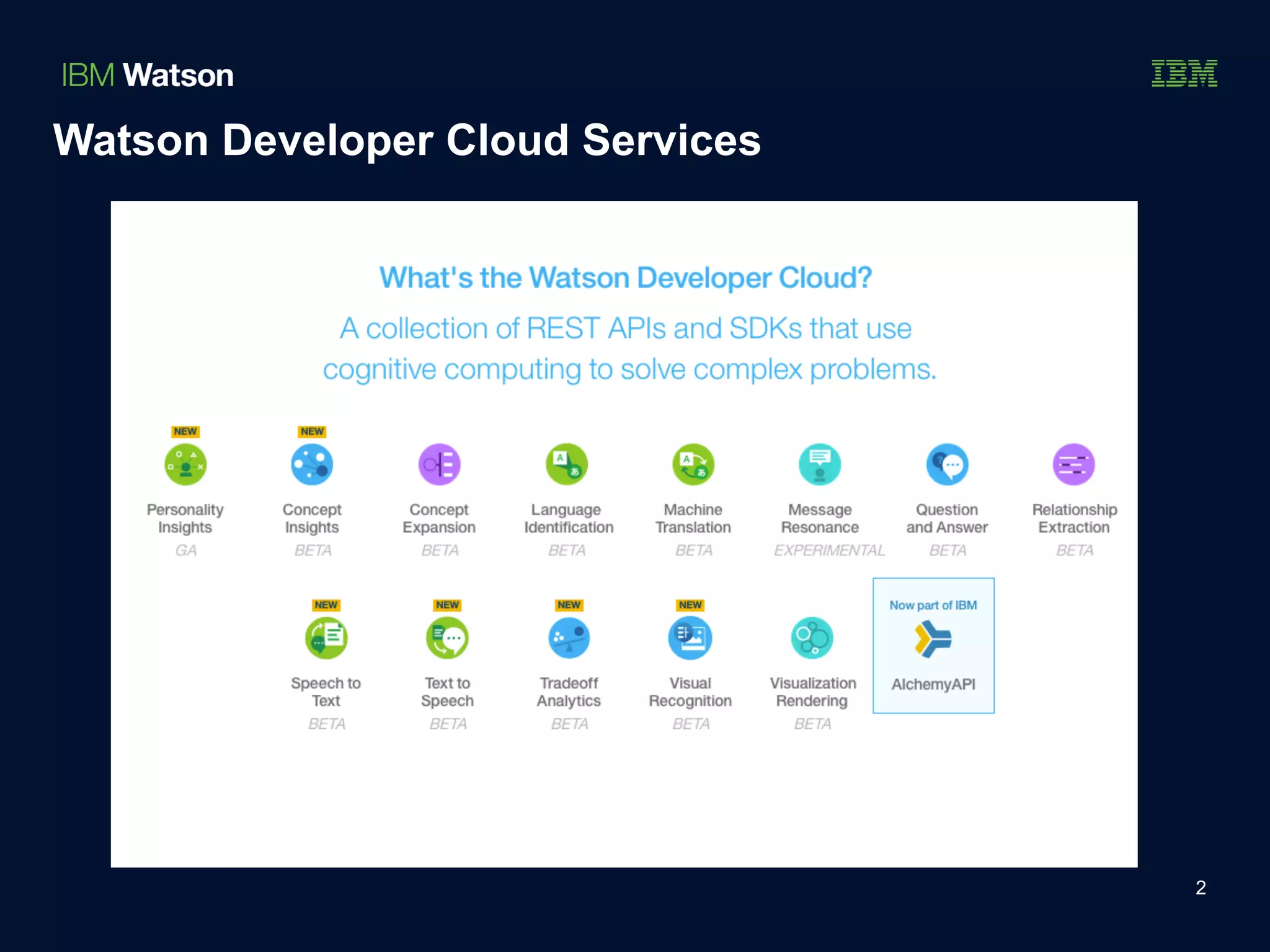Open the Concept Expansion service icon
This screenshot has height=952, width=1270.
[439, 464]
